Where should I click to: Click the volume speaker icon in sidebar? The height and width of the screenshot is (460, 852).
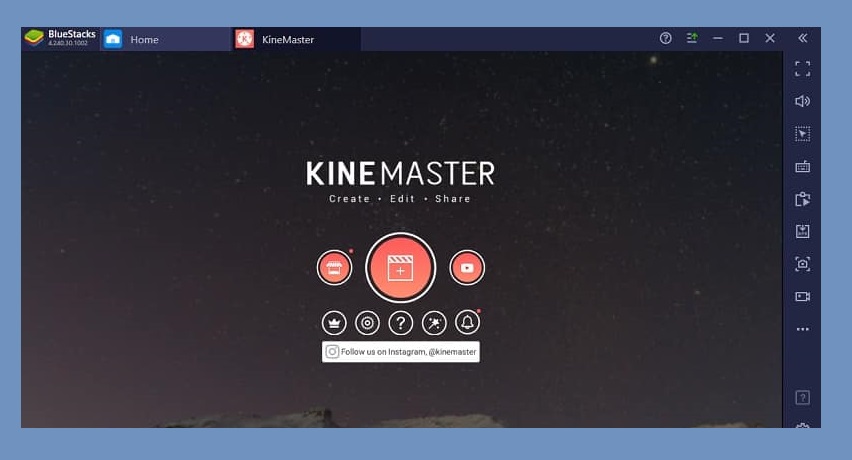803,102
